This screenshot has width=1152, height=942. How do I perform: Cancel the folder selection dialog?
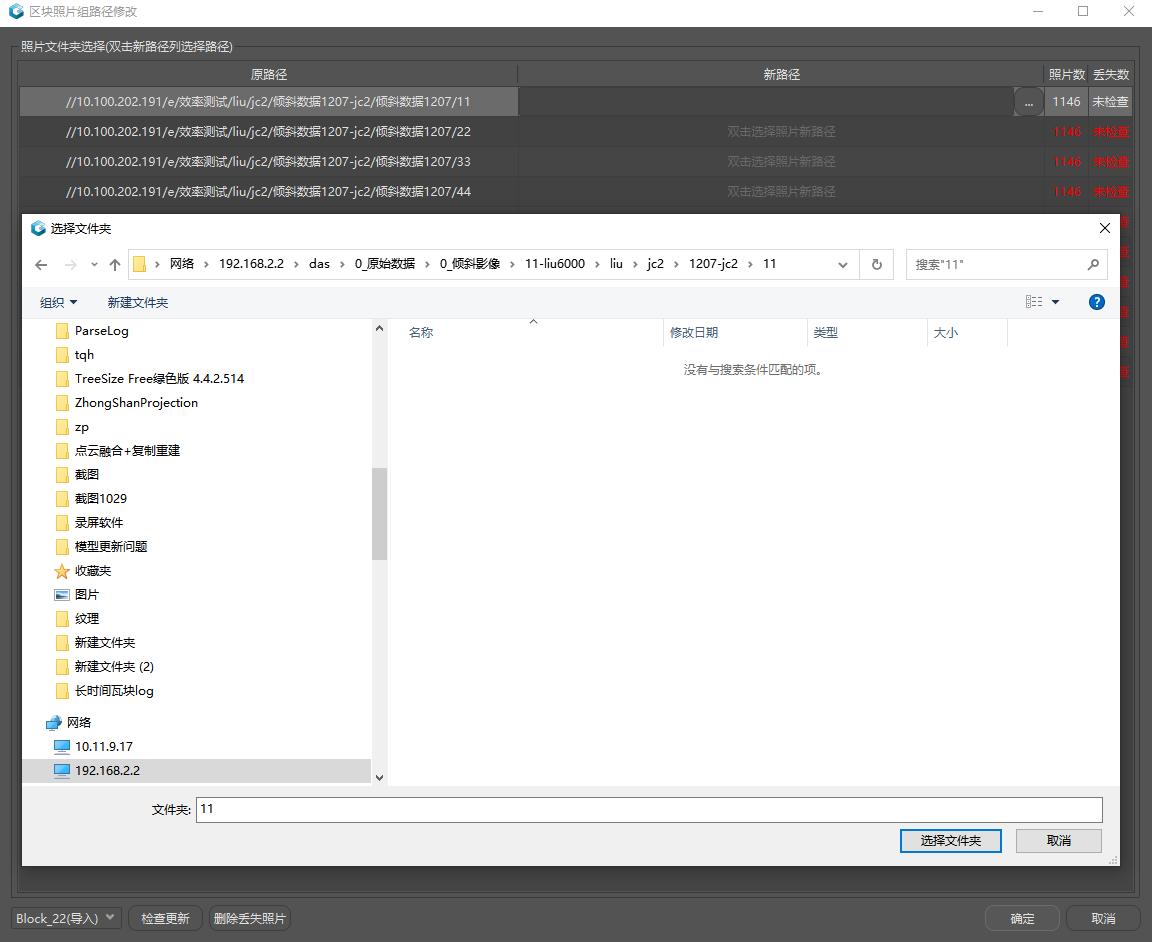(x=1059, y=841)
